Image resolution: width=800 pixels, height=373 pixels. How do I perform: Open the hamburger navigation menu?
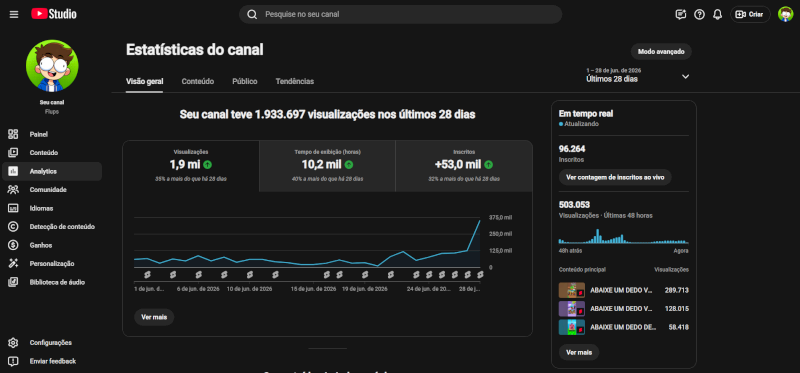click(14, 14)
